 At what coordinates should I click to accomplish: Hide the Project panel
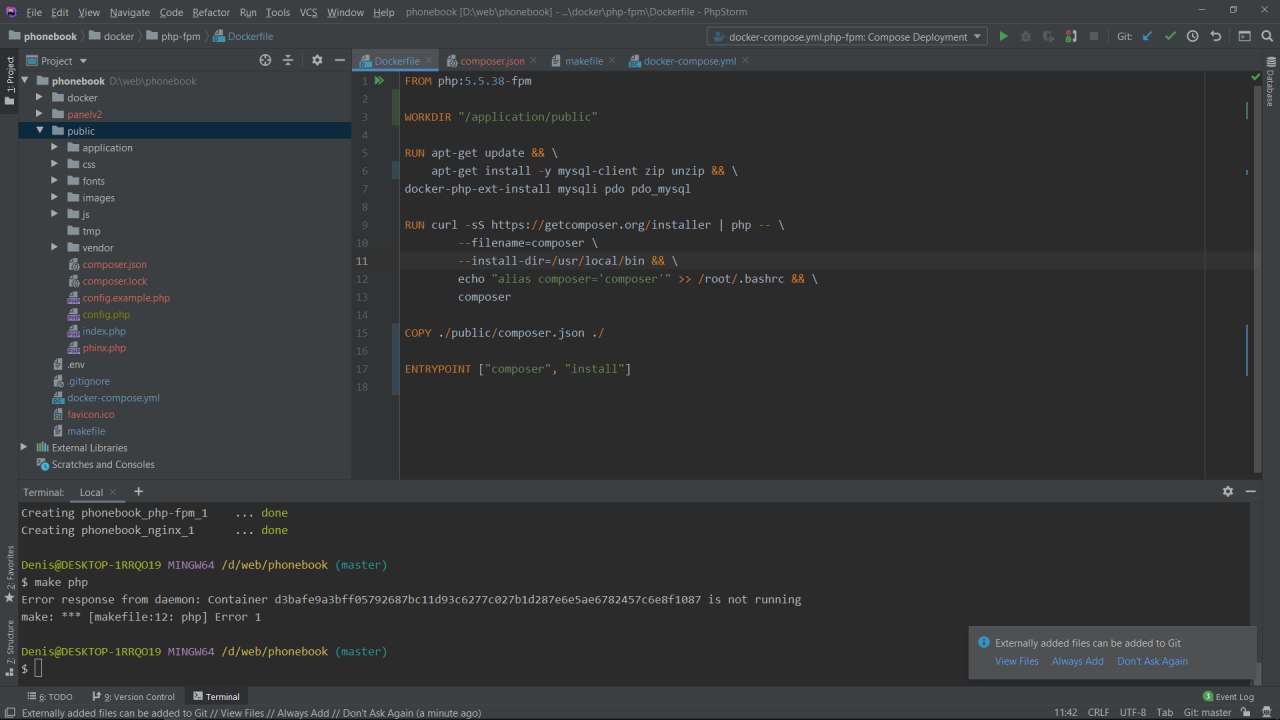(338, 60)
